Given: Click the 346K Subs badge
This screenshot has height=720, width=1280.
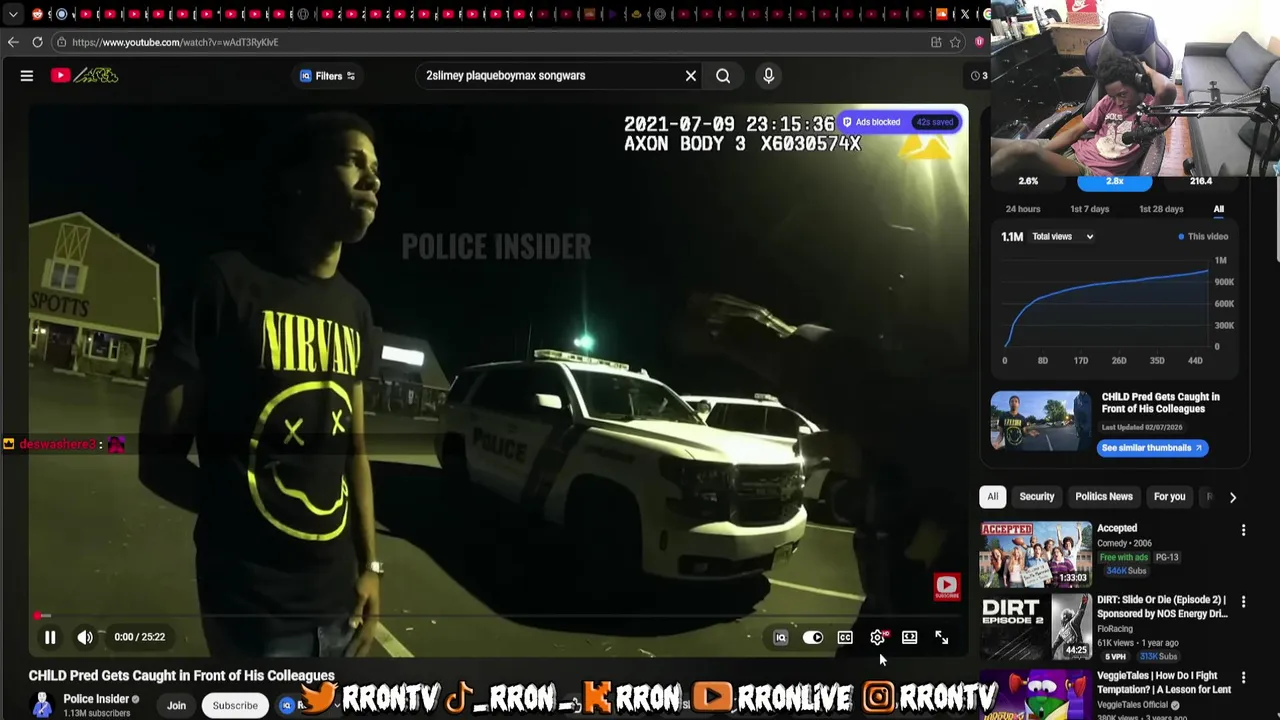Looking at the screenshot, I should click(1126, 571).
